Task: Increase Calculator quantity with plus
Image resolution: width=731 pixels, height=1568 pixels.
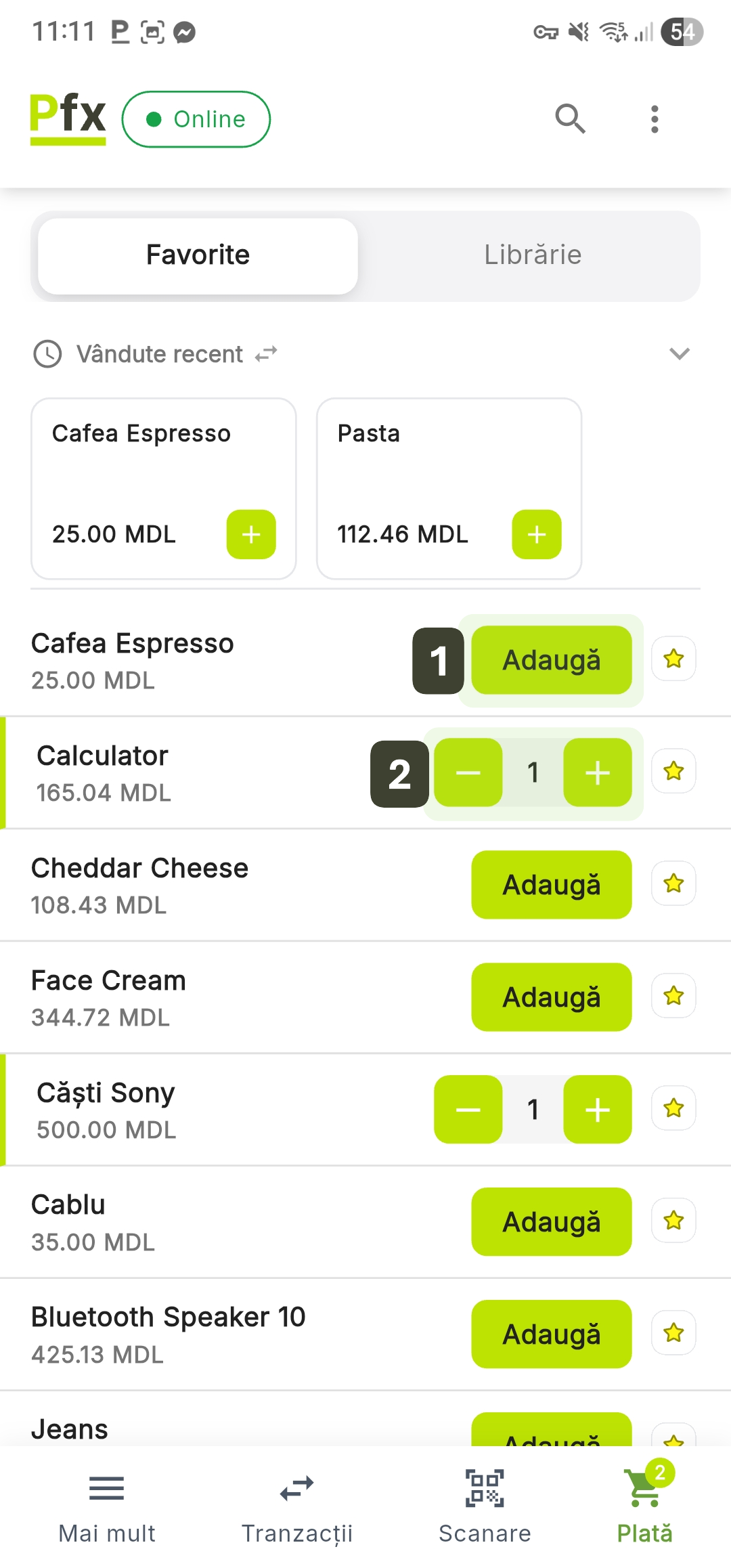Action: [598, 772]
